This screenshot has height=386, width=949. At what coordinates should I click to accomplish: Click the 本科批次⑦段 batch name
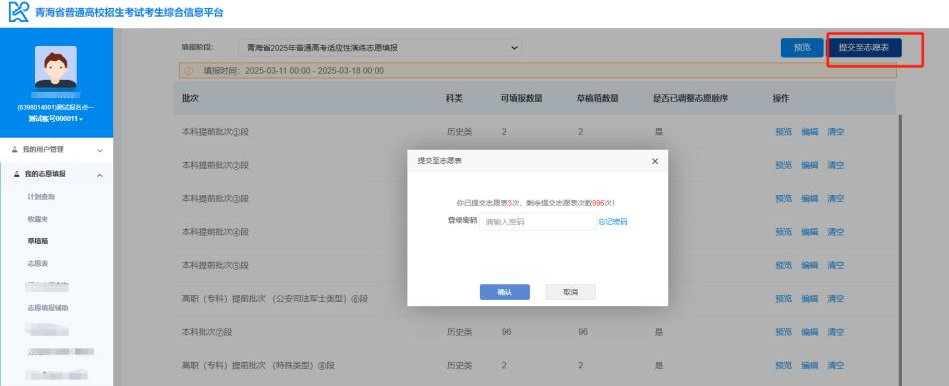(208, 332)
